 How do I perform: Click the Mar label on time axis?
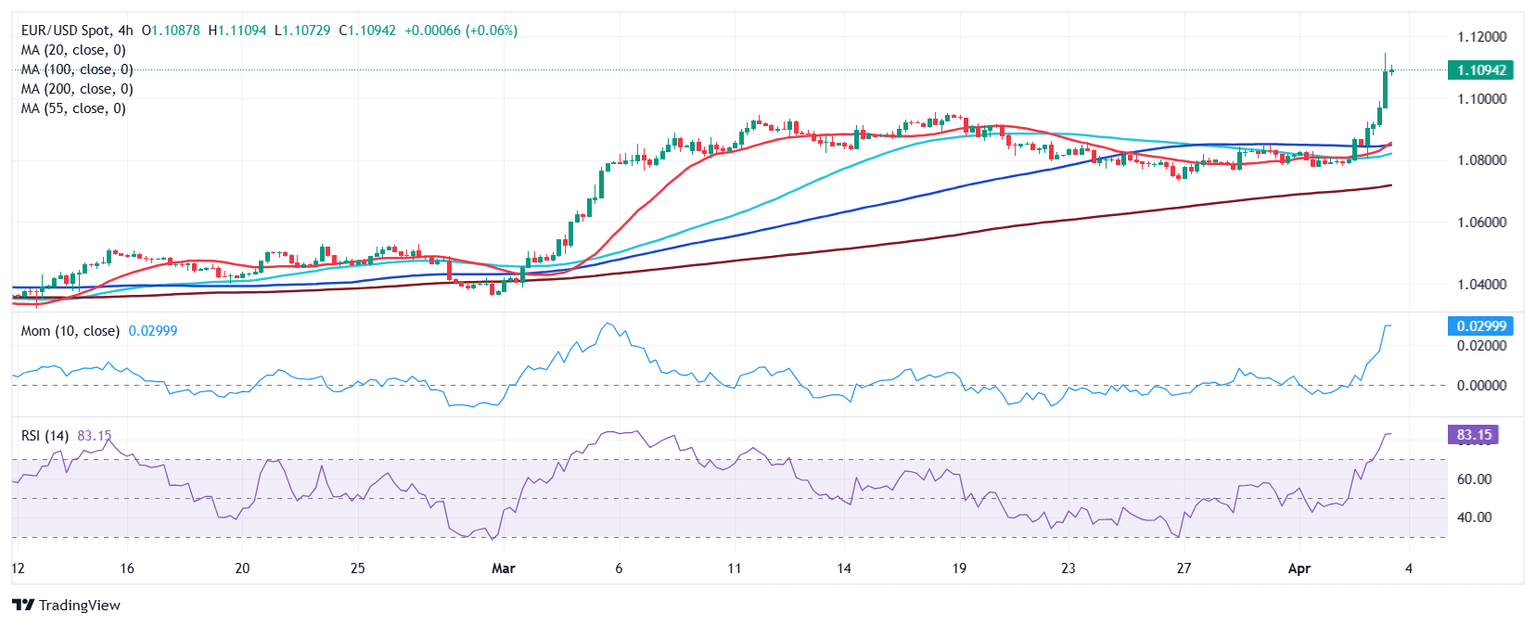click(503, 568)
